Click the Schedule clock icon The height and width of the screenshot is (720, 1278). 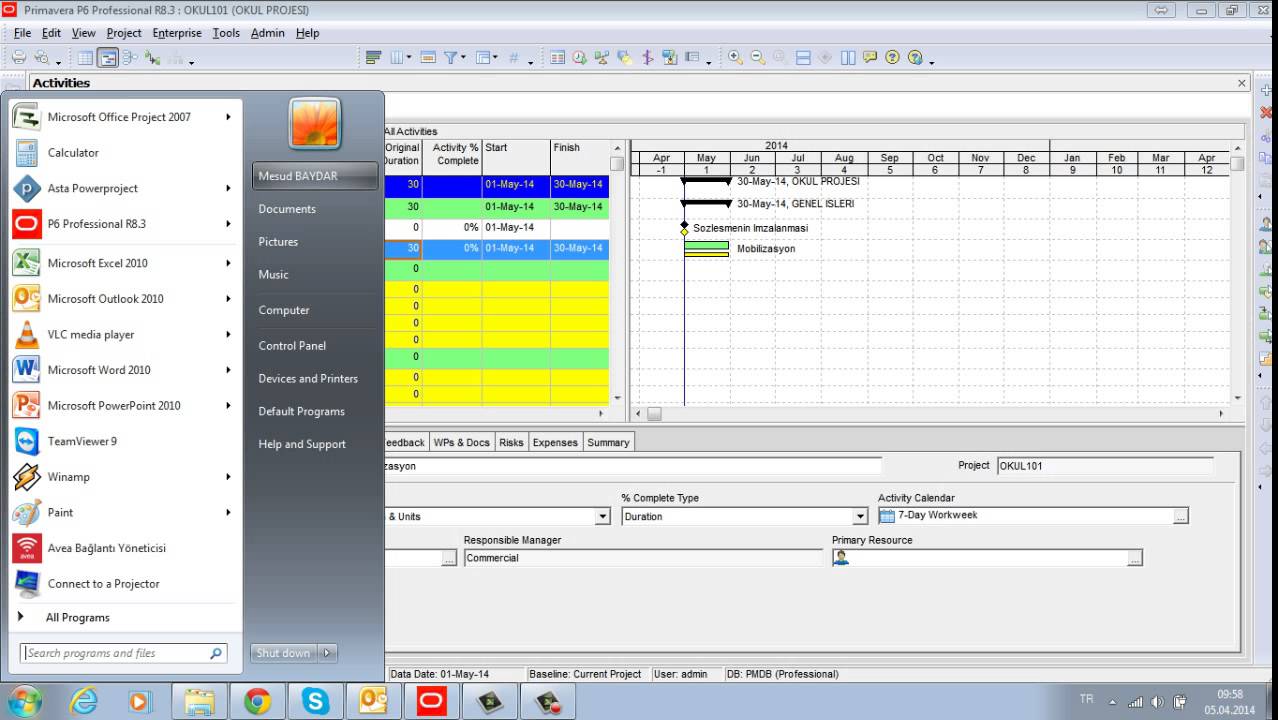[579, 58]
